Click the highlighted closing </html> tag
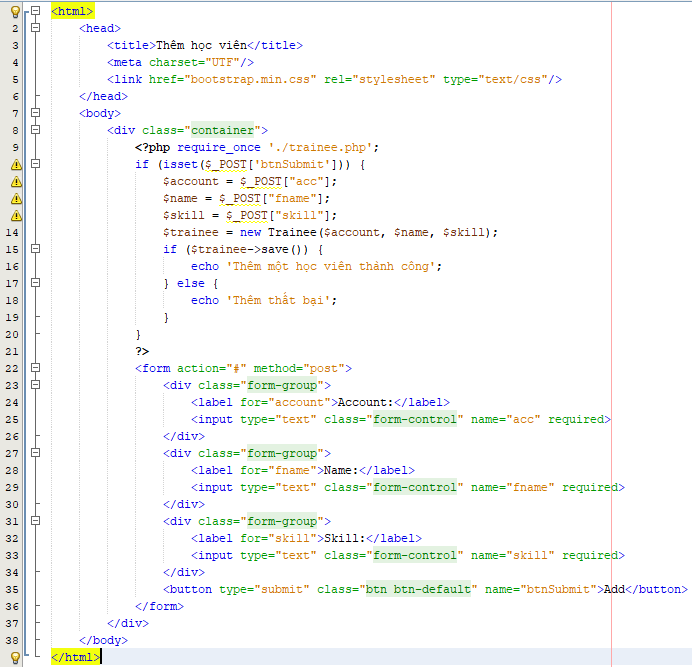 [75, 657]
